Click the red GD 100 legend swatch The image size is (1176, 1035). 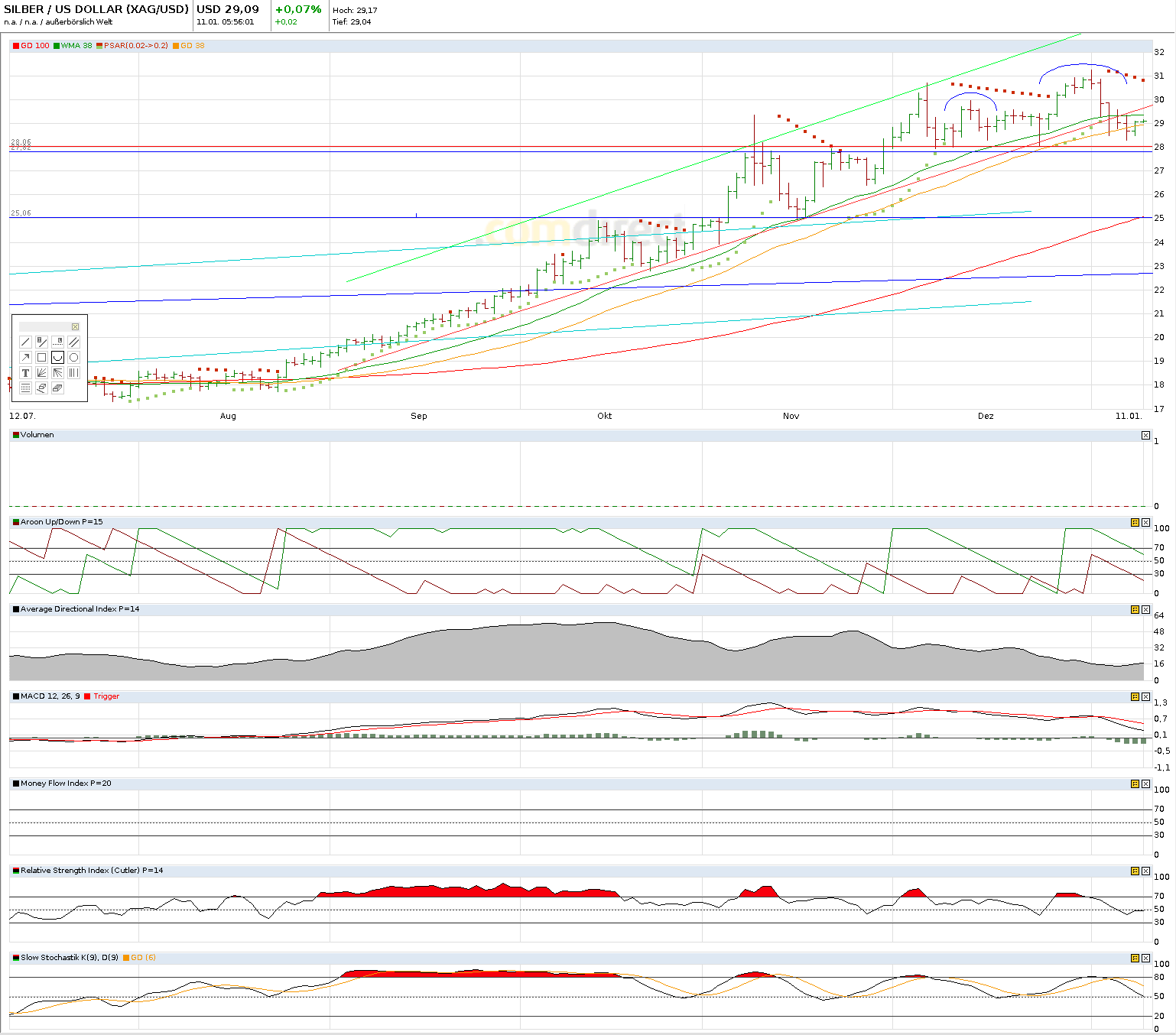[x=16, y=46]
